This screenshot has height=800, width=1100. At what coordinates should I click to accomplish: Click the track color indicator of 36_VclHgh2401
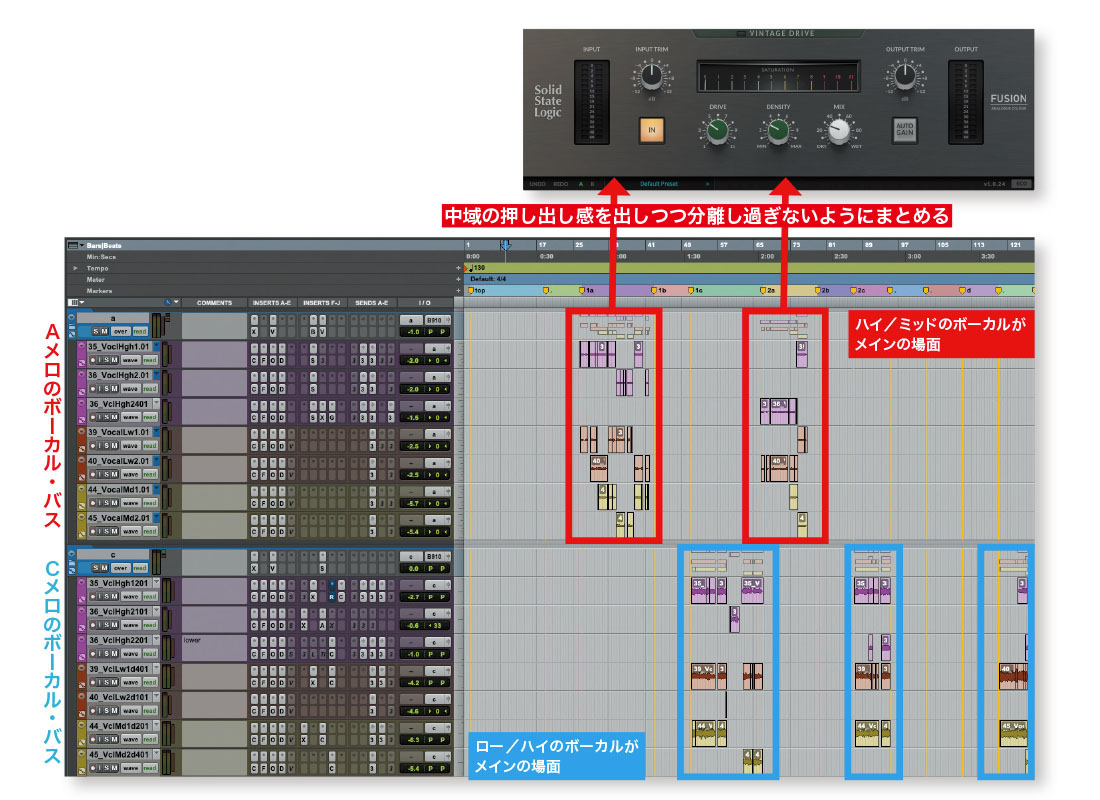81,411
